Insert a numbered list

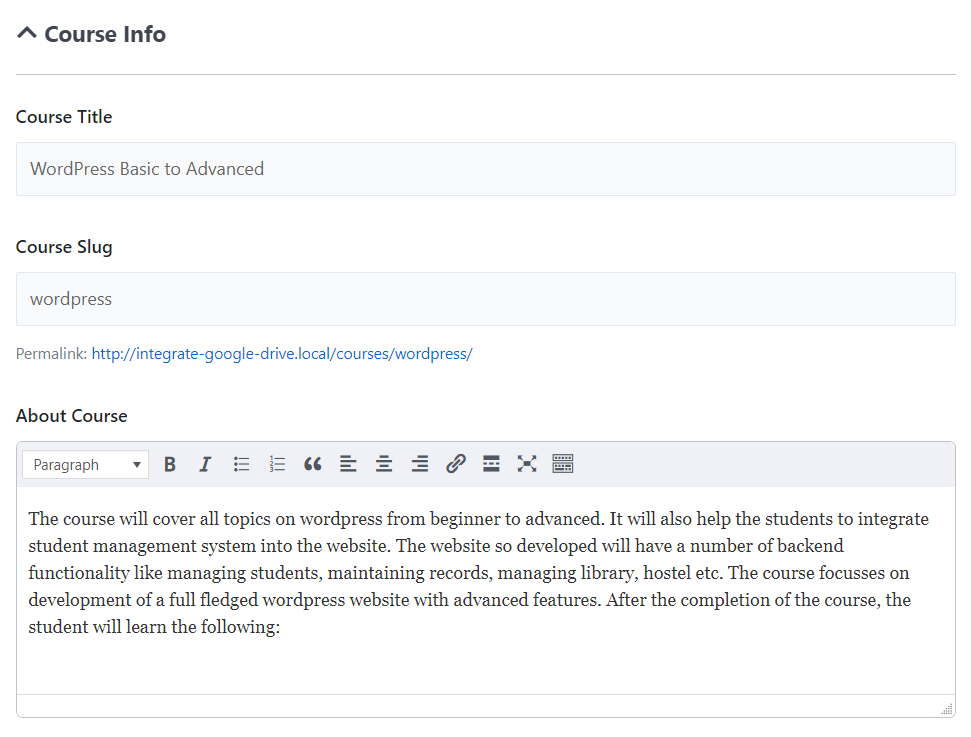(x=277, y=464)
